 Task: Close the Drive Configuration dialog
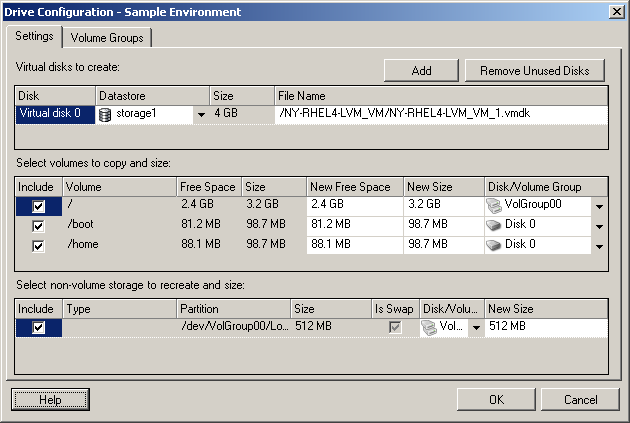click(614, 12)
